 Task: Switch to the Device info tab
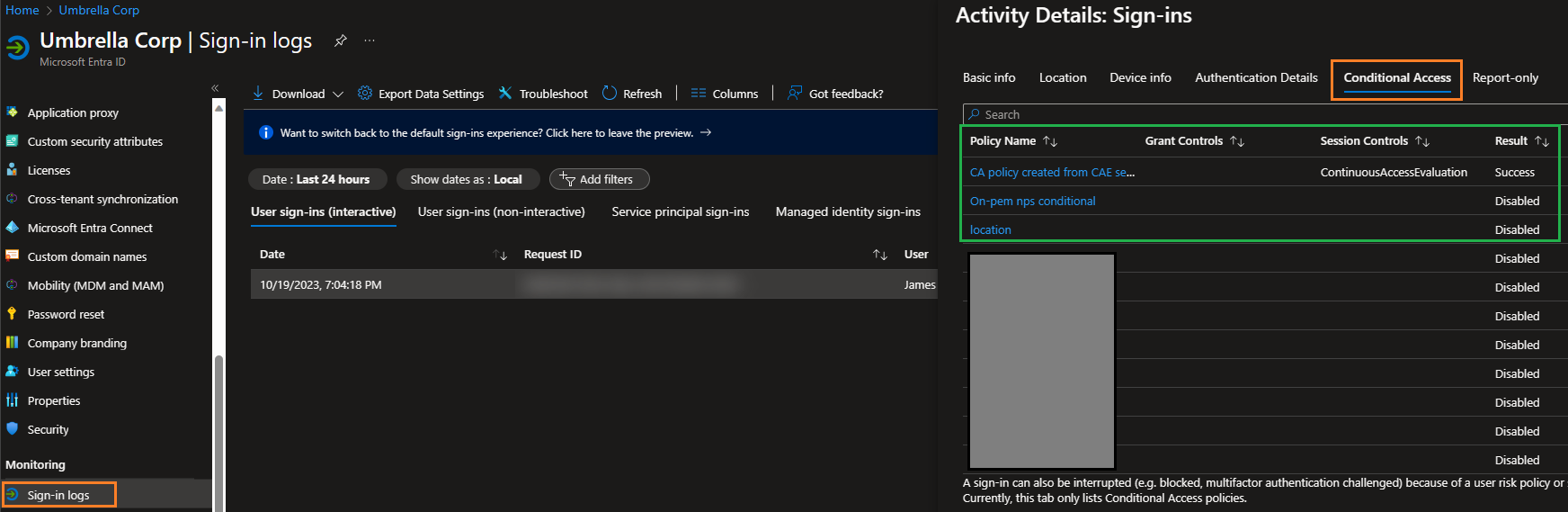tap(1140, 77)
